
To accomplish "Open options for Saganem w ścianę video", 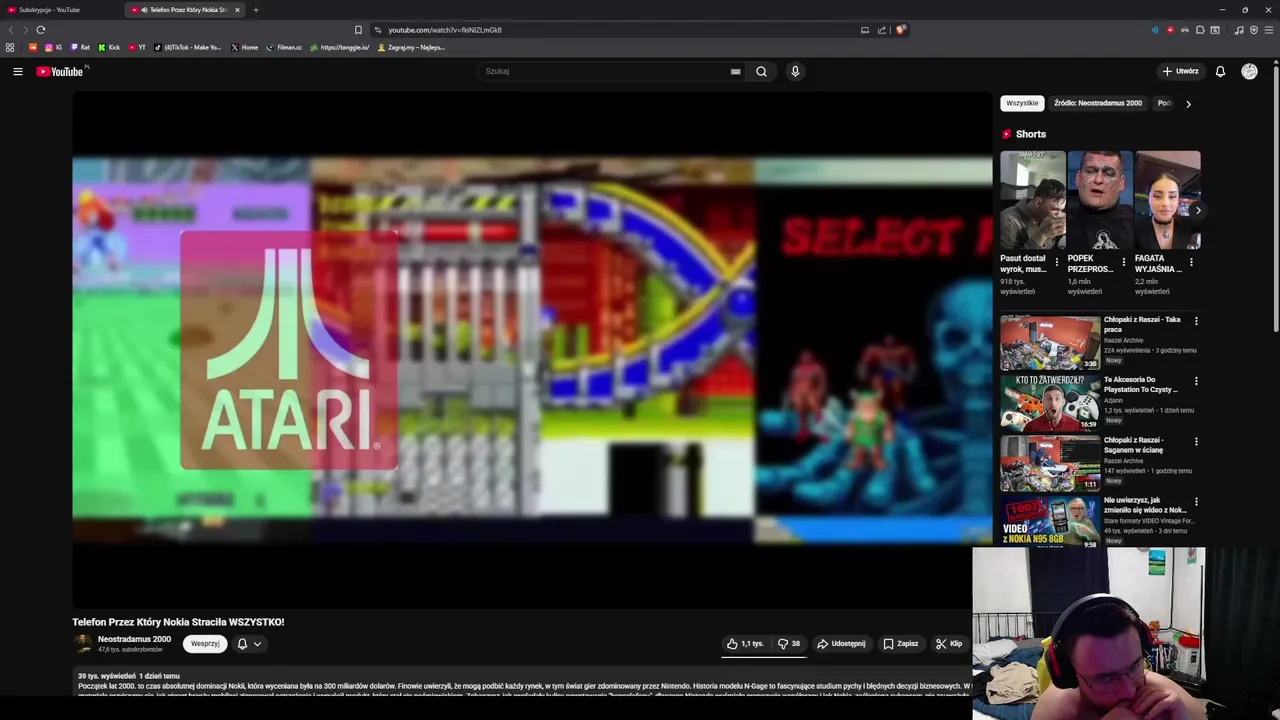I will tap(1196, 441).
